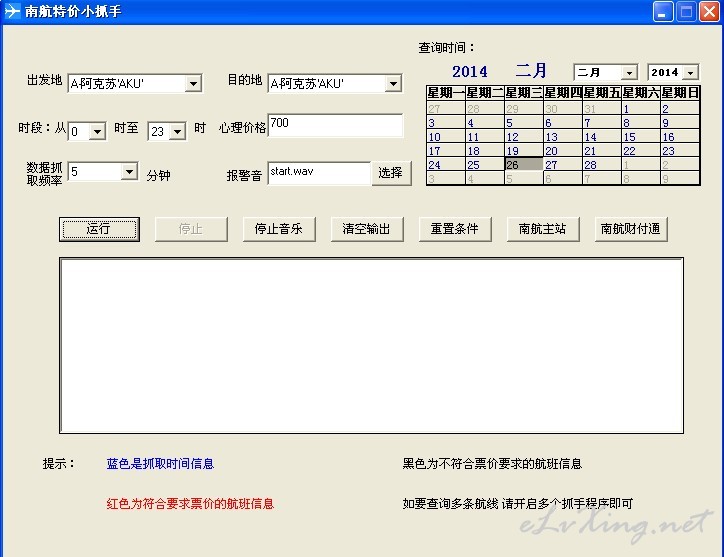Click calendar date 28

pos(602,164)
